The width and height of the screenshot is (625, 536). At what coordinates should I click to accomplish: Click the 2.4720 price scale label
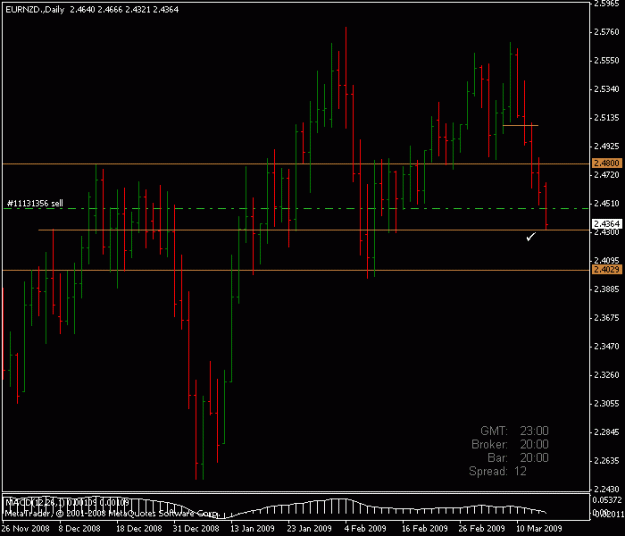[607, 175]
